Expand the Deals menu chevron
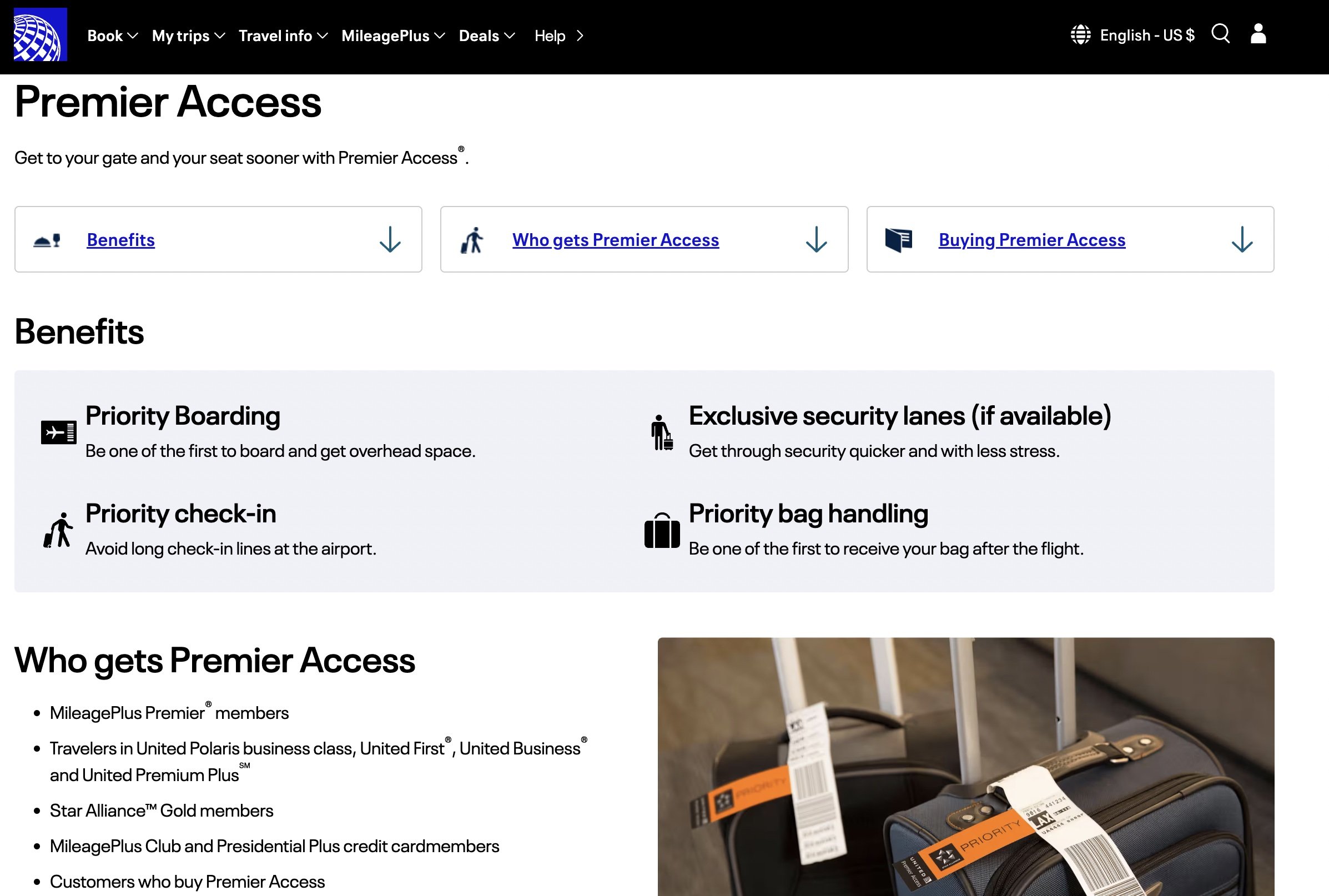This screenshot has width=1329, height=896. (510, 36)
